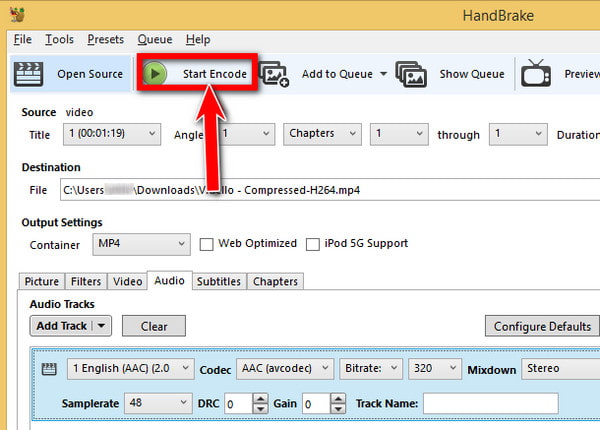
Task: Switch to the Picture tab
Action: pos(42,282)
